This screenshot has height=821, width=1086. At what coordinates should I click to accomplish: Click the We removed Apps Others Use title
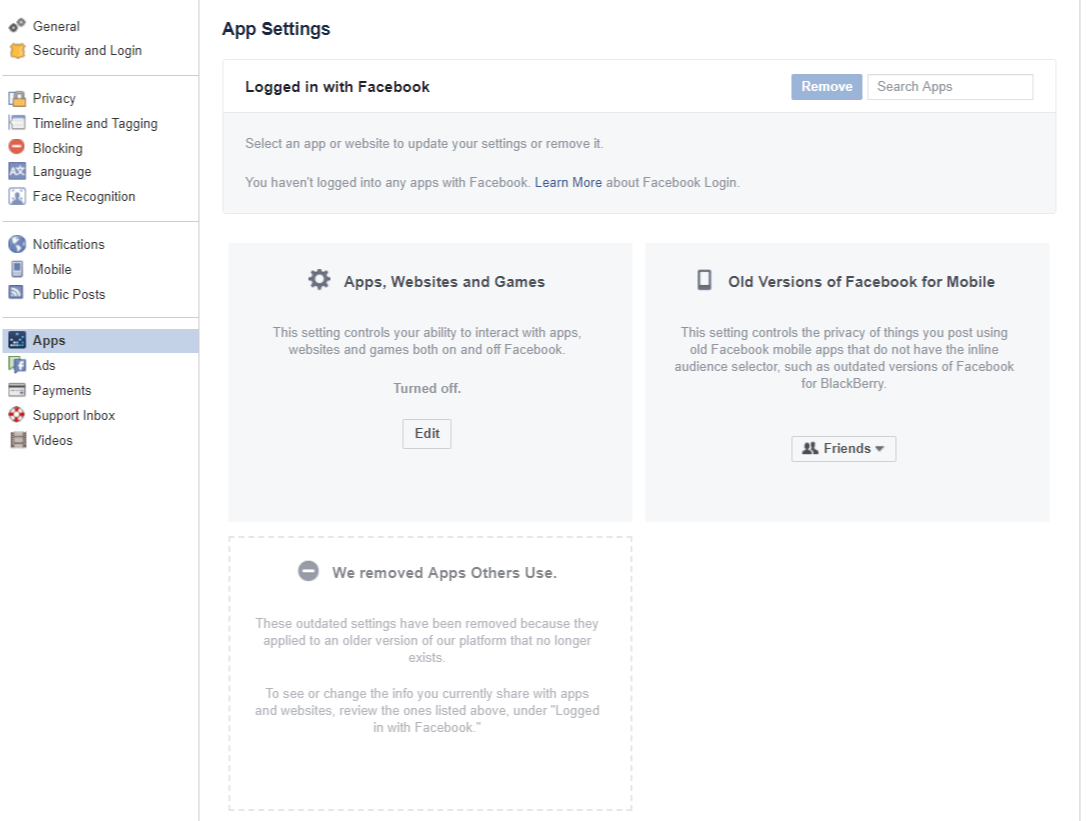[x=444, y=572]
